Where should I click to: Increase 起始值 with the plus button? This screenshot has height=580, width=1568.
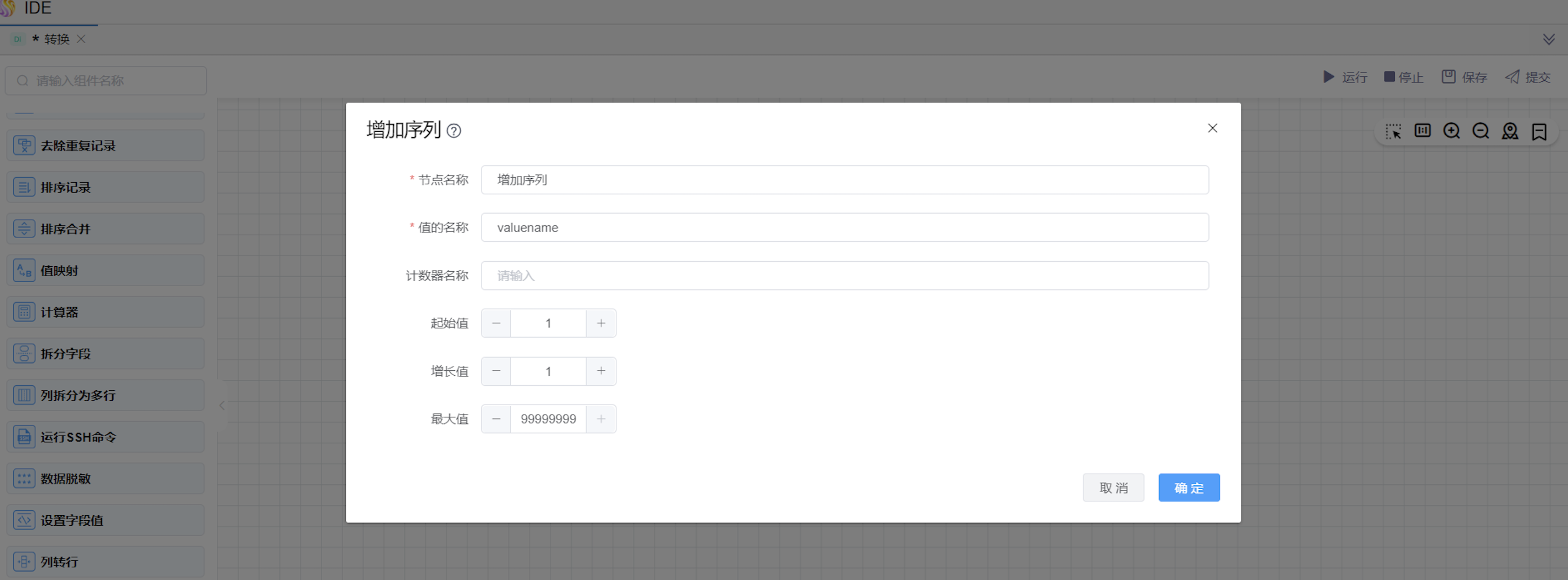pyautogui.click(x=601, y=323)
